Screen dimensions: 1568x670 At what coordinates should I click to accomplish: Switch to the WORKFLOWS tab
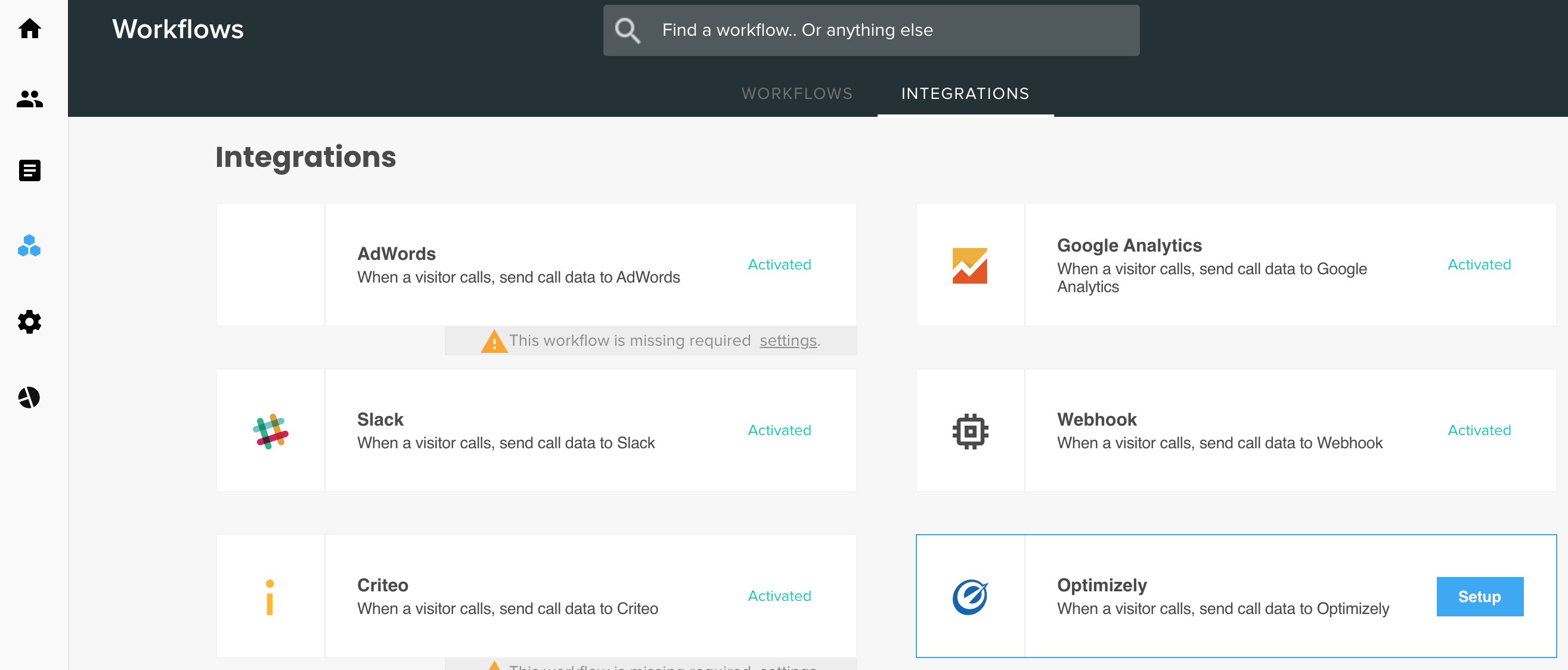point(797,93)
